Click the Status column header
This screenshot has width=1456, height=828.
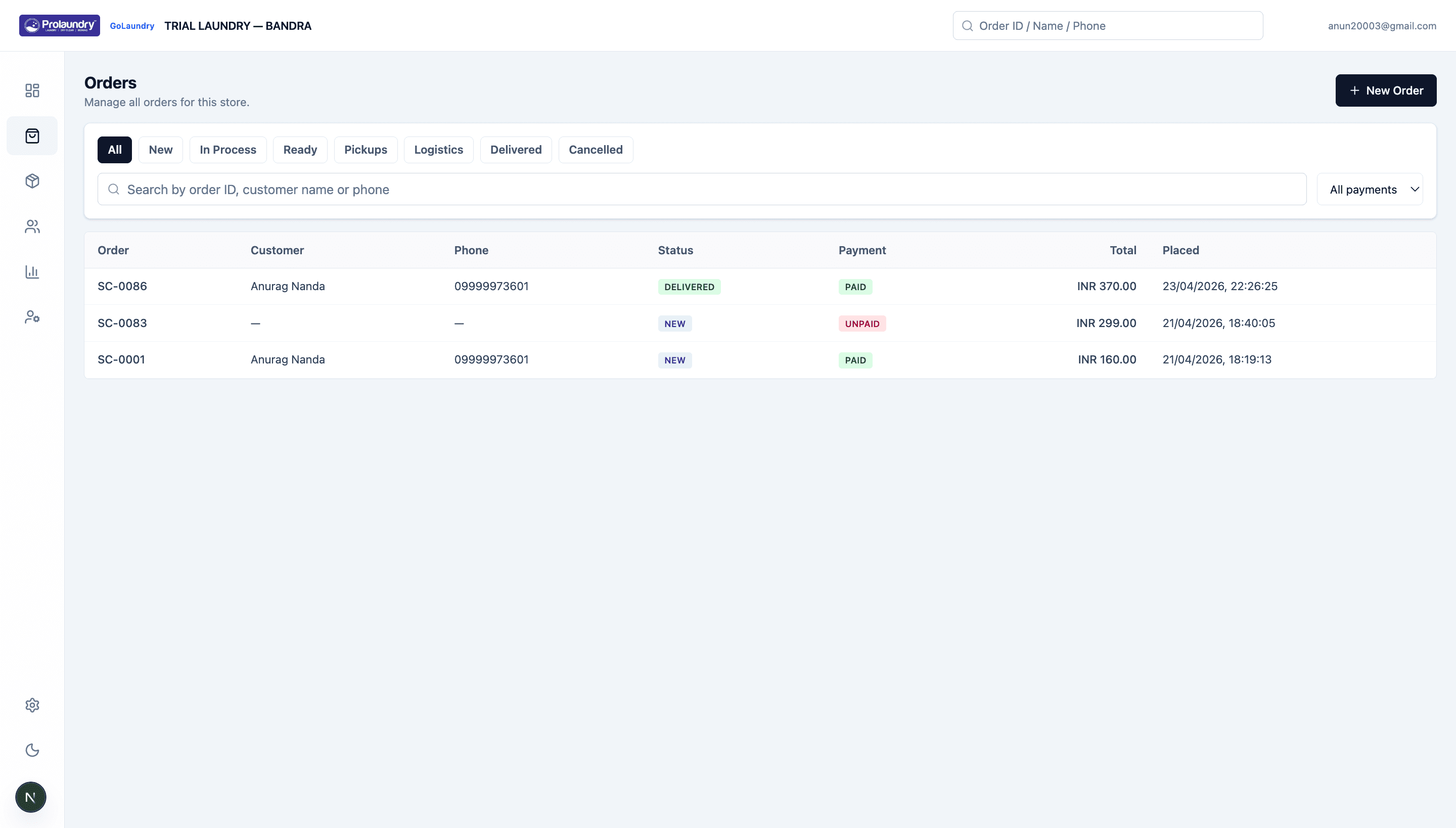click(x=675, y=250)
